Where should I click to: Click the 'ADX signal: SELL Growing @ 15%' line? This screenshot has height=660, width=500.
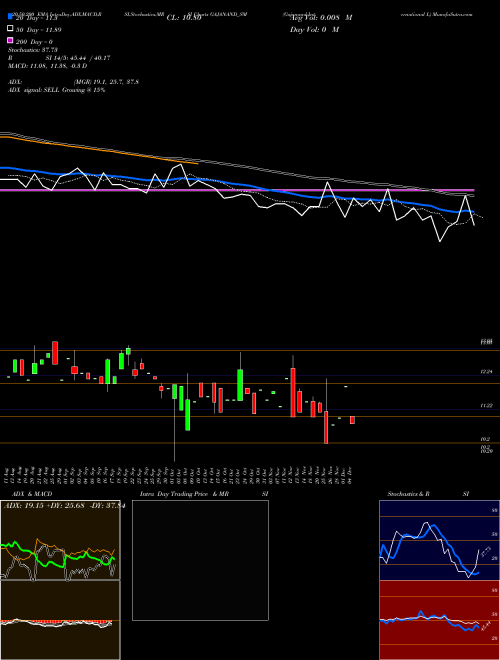pyautogui.click(x=56, y=90)
